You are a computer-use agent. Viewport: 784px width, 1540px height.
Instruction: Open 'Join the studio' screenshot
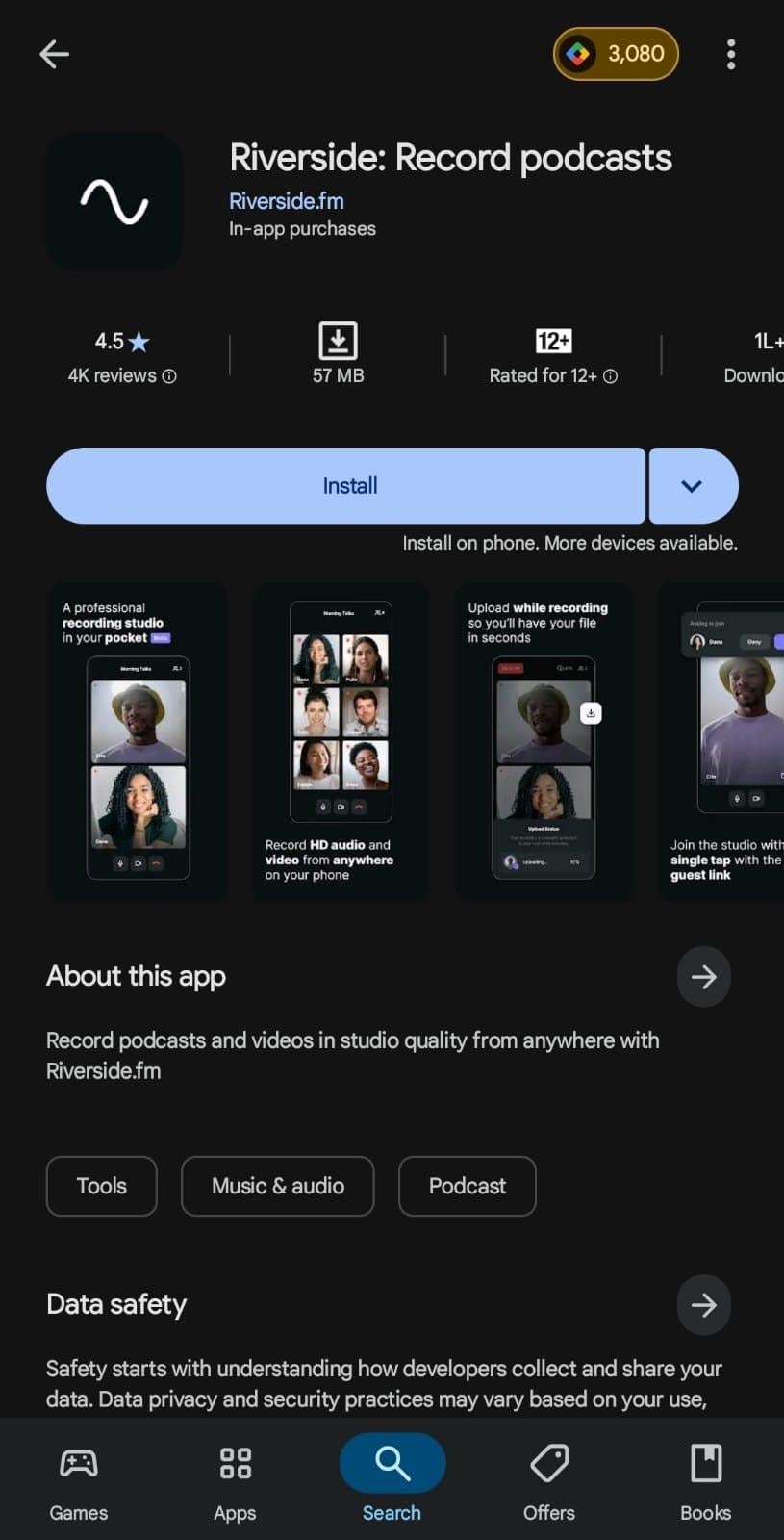(x=721, y=741)
